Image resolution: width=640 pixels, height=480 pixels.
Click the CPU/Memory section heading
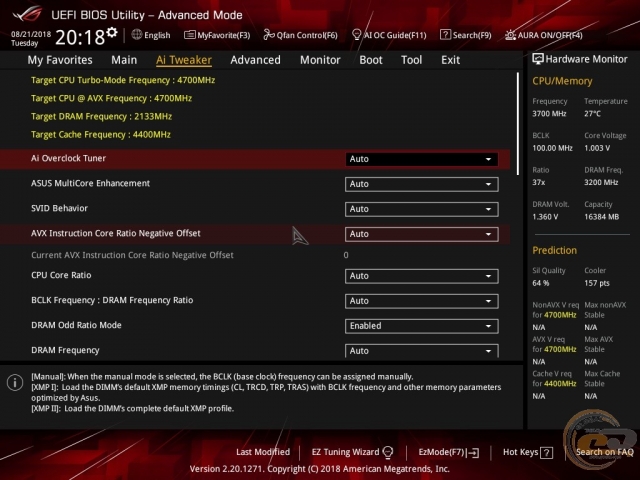(562, 81)
